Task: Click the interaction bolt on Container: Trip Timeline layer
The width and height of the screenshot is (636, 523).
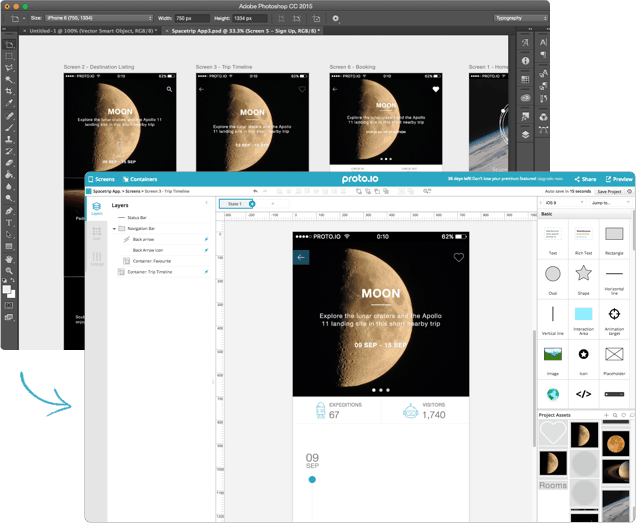Action: coord(206,271)
